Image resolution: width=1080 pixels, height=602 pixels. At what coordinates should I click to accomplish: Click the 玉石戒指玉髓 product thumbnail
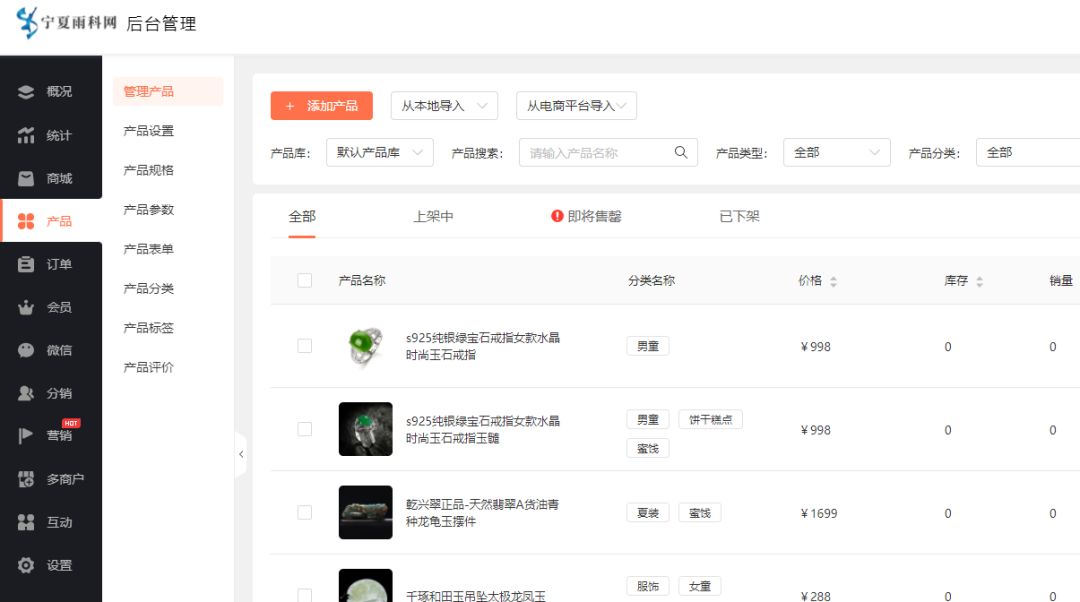coord(366,429)
